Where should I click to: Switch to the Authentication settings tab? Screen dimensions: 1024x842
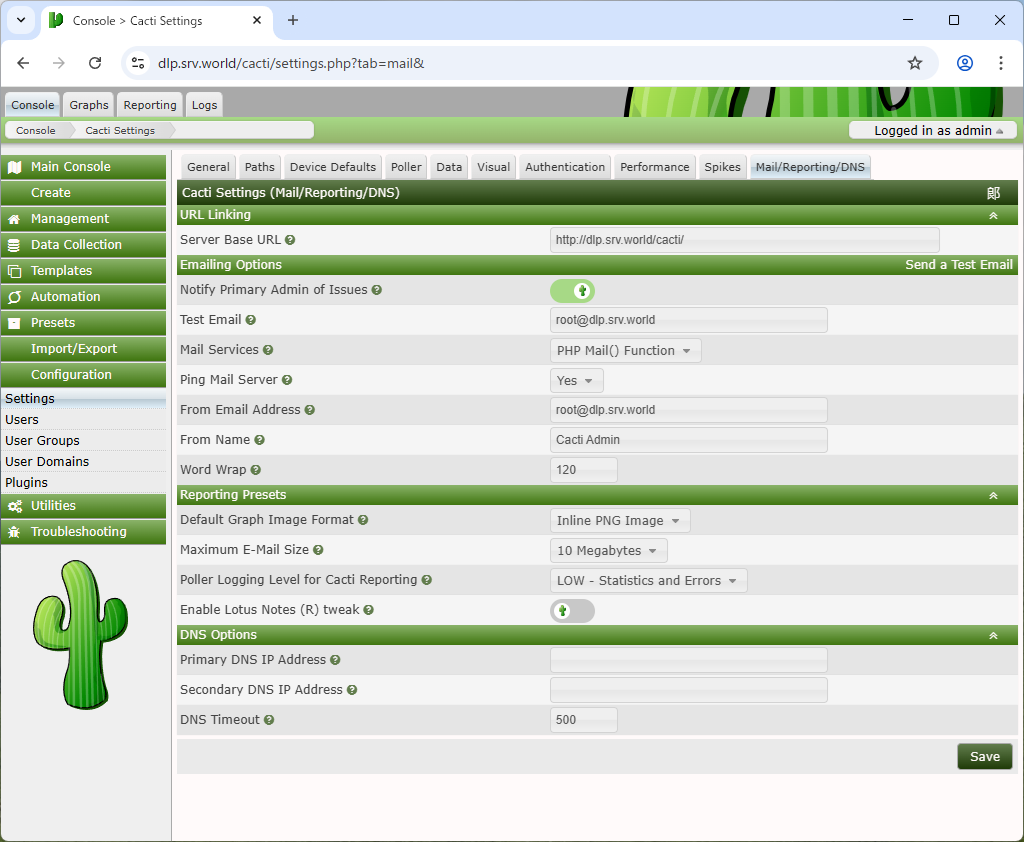click(x=564, y=167)
